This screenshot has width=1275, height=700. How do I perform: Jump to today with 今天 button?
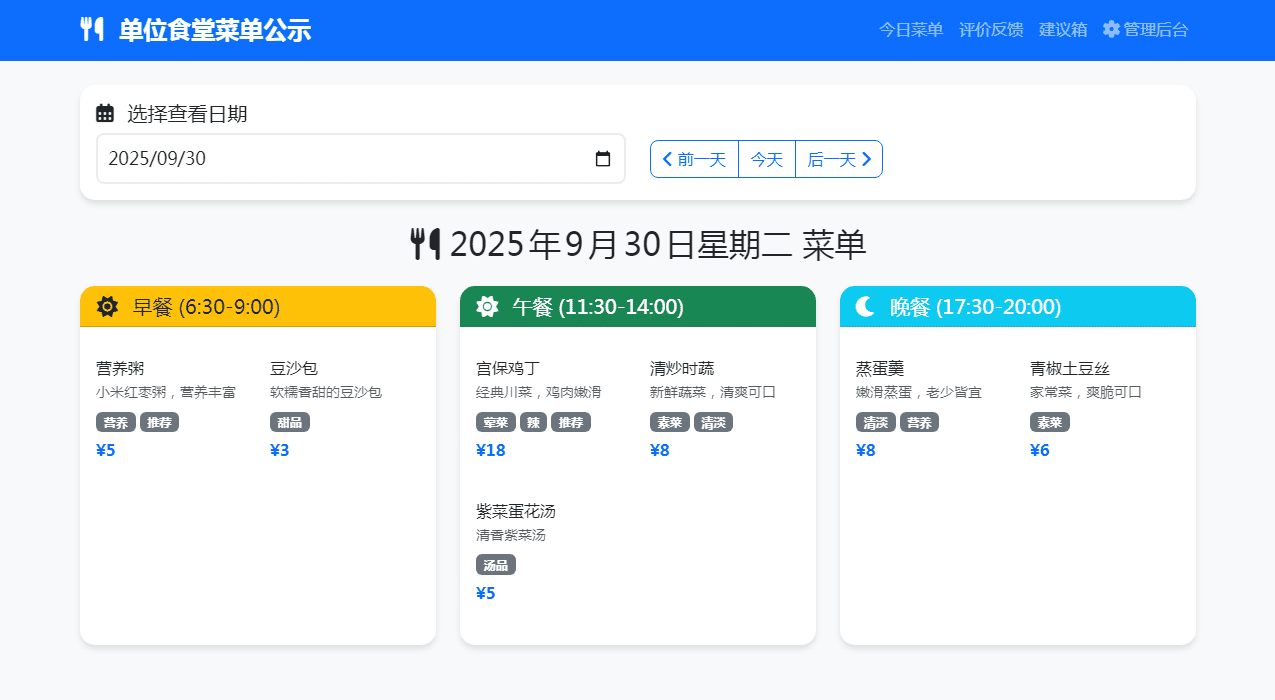pos(767,159)
